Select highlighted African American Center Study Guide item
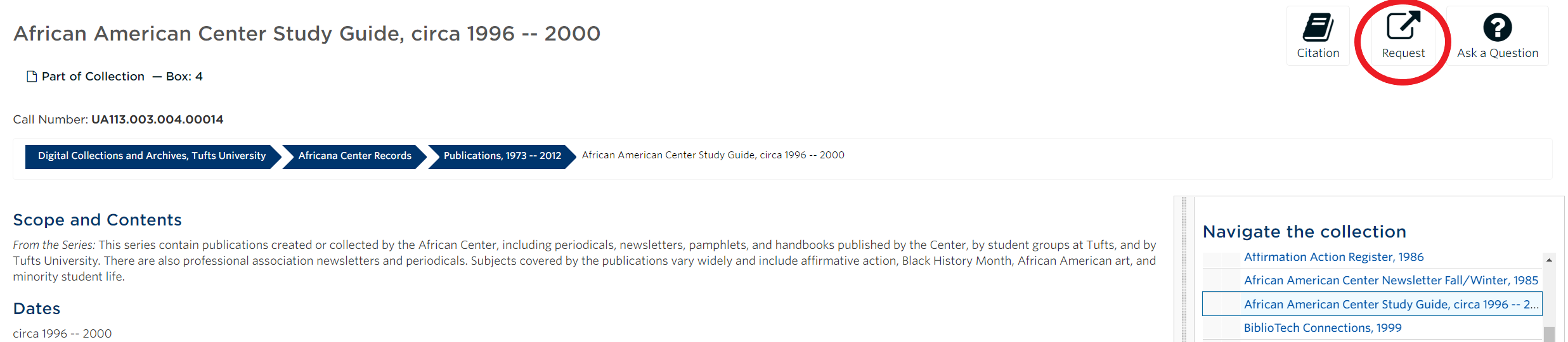The height and width of the screenshot is (342, 1568). 1372,304
